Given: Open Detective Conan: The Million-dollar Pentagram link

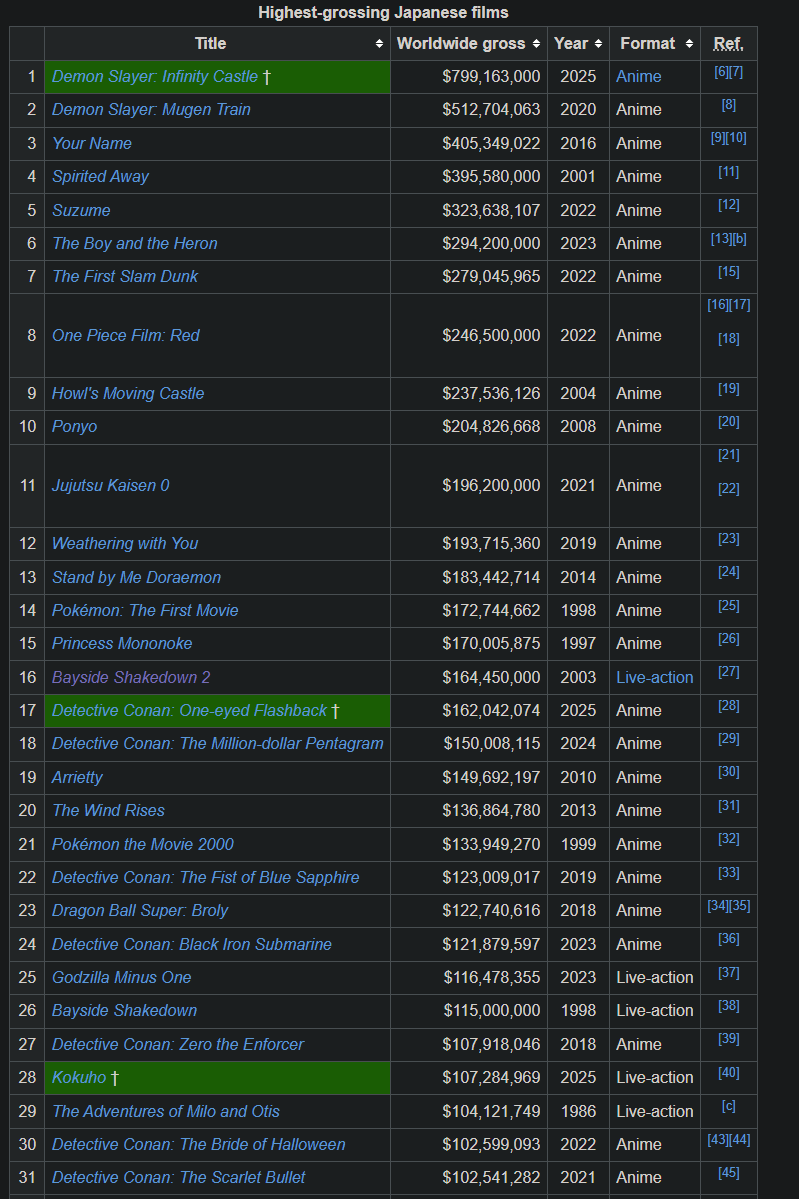Looking at the screenshot, I should [x=218, y=743].
